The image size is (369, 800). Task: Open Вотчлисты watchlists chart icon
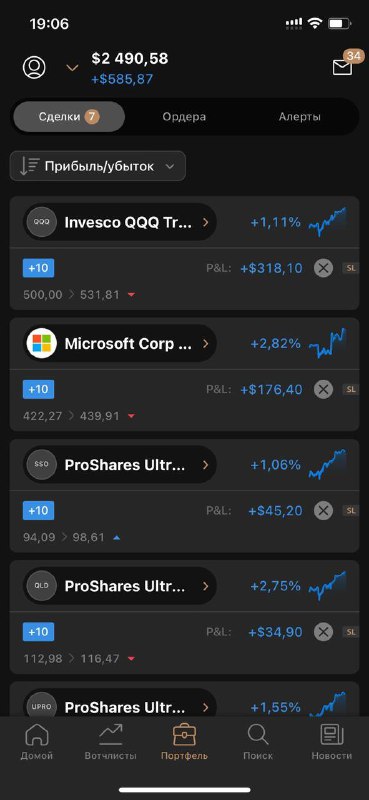click(x=111, y=742)
